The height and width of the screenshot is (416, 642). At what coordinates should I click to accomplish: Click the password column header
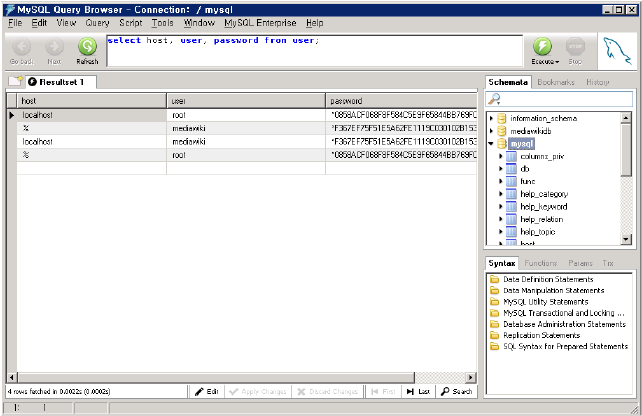pyautogui.click(x=400, y=101)
